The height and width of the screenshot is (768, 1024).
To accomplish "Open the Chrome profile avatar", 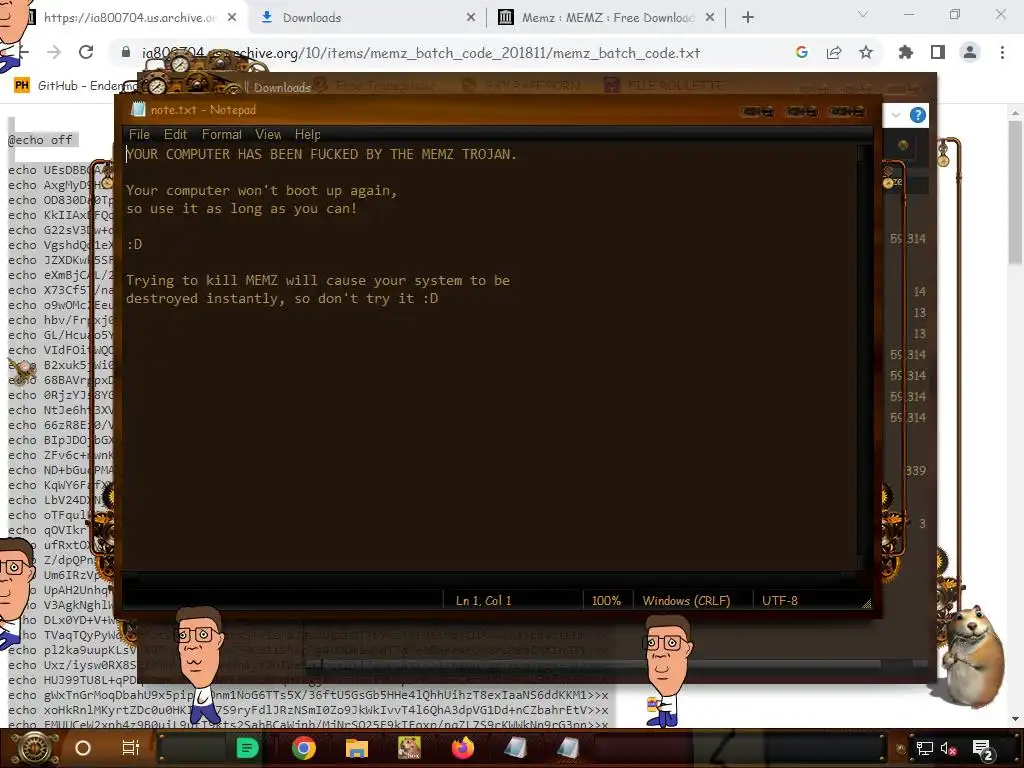I will click(970, 52).
